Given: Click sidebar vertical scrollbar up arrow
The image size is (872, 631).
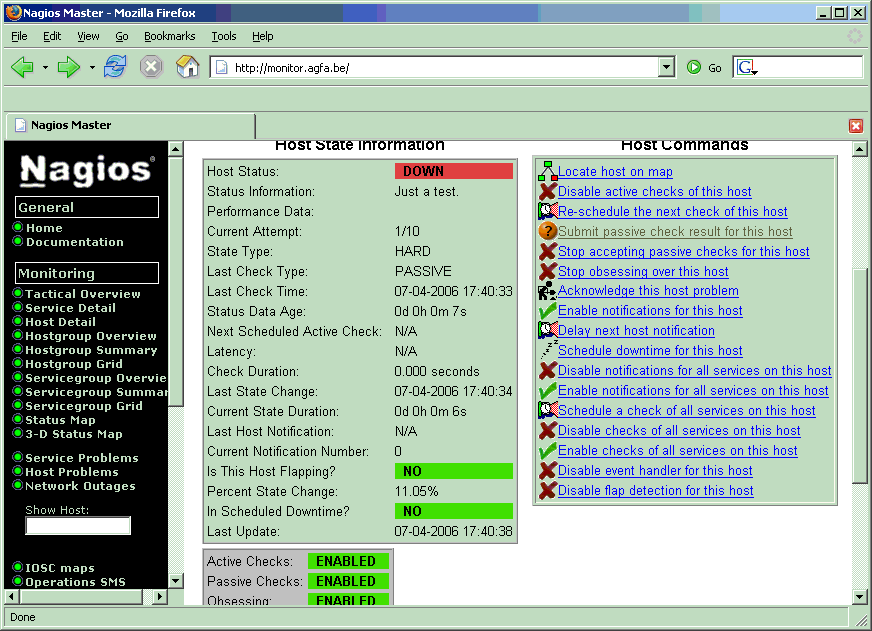Looking at the screenshot, I should pyautogui.click(x=175, y=149).
